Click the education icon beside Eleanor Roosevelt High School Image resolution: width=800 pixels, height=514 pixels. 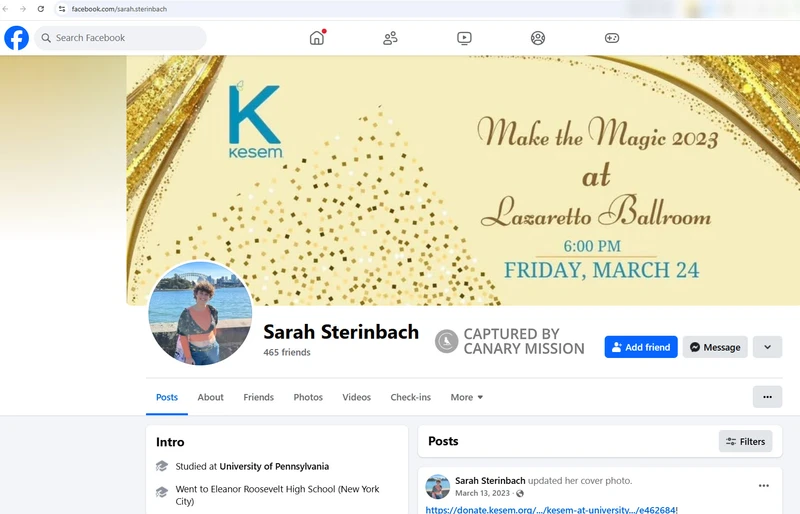pyautogui.click(x=162, y=492)
